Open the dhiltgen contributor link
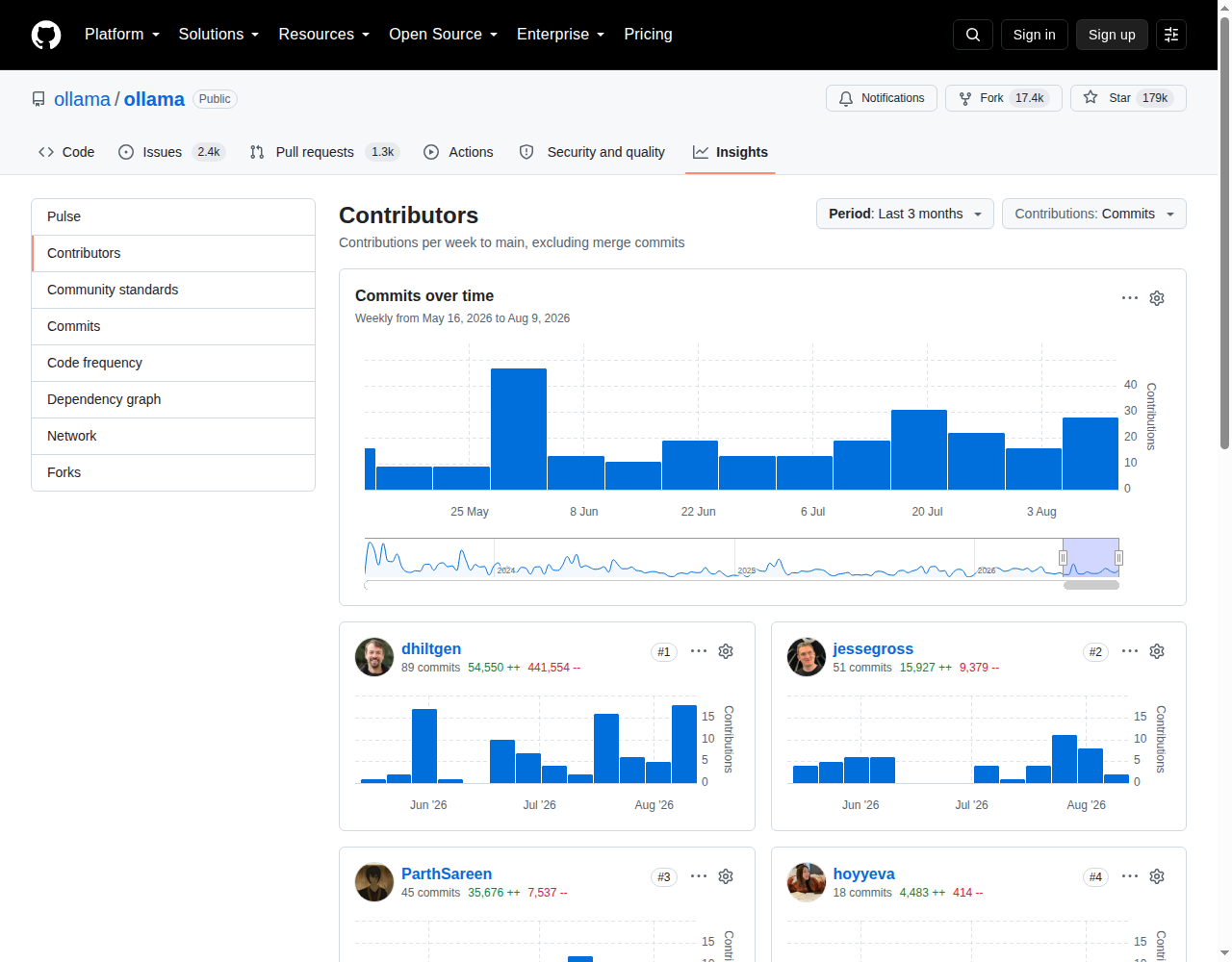 click(x=431, y=648)
